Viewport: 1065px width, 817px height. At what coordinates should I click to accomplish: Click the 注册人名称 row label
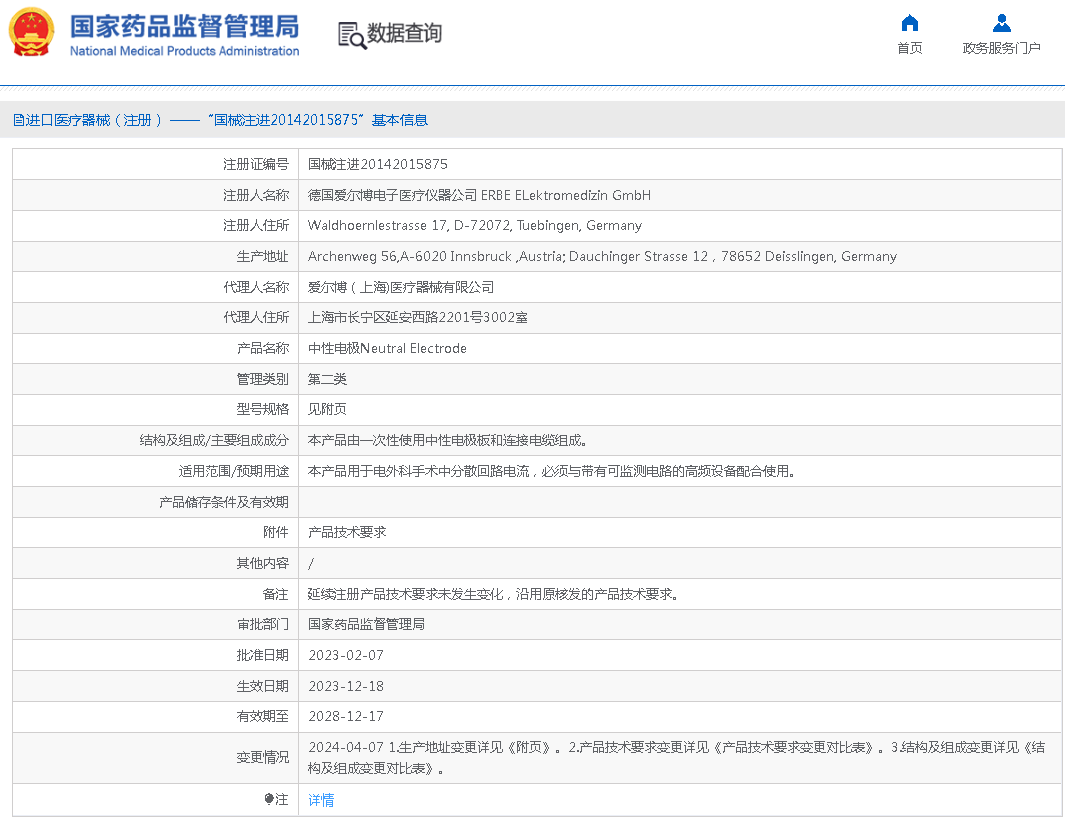[256, 196]
